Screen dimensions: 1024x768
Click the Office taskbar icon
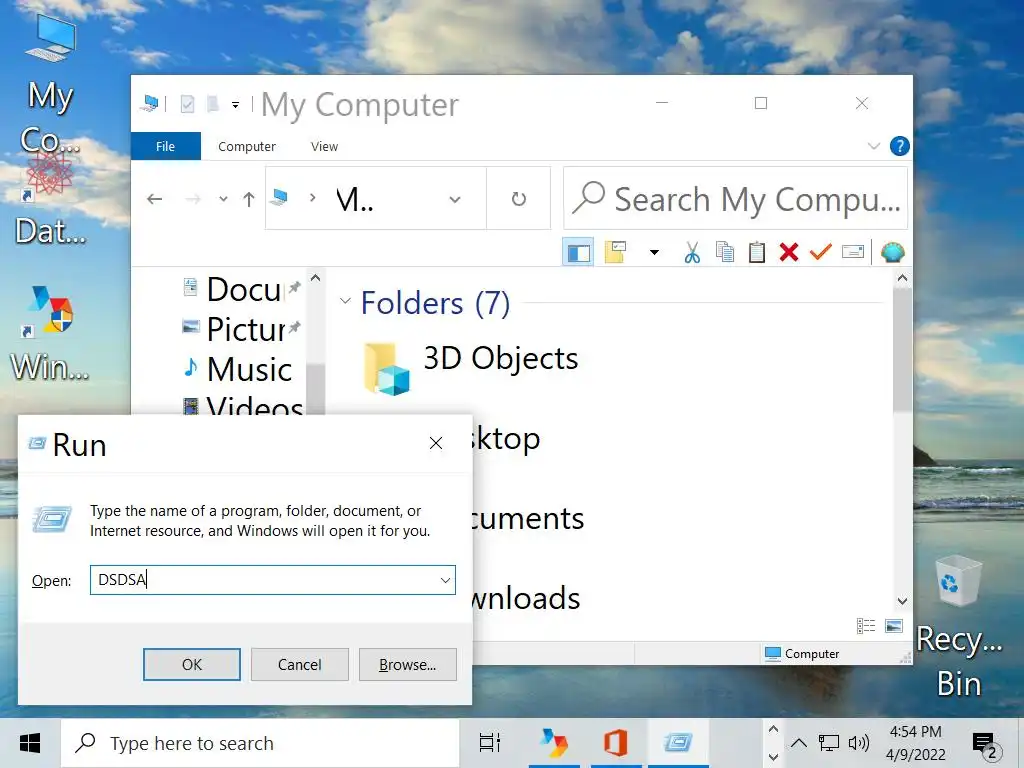pos(615,743)
